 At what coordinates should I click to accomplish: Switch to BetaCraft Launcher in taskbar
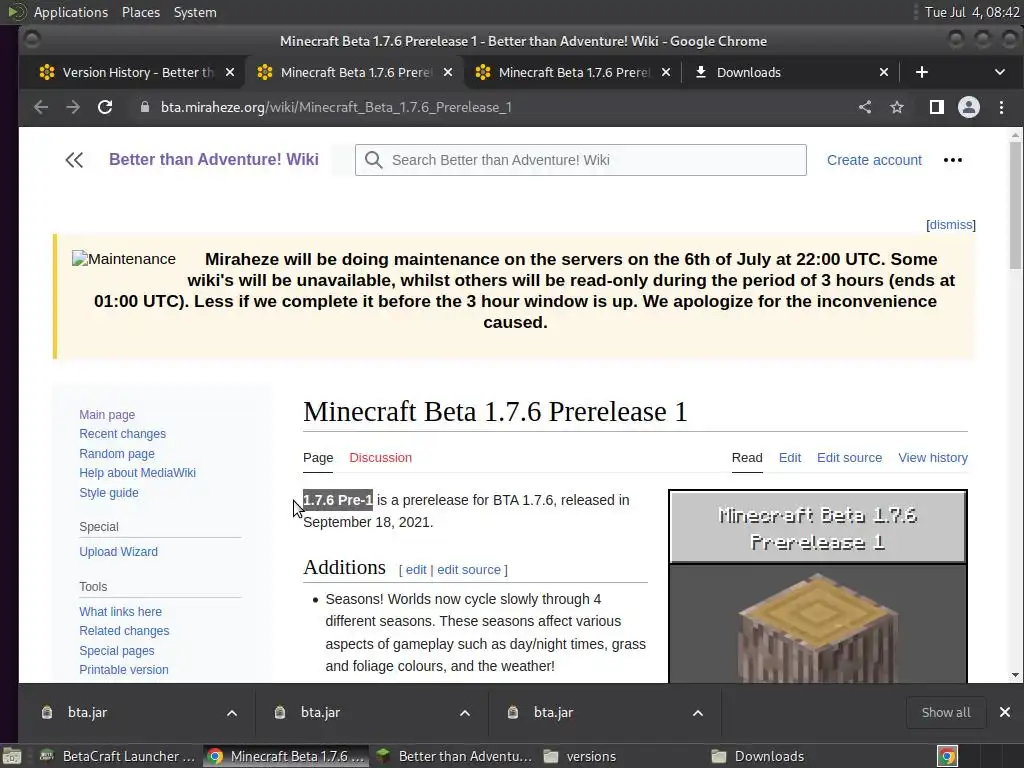click(117, 756)
